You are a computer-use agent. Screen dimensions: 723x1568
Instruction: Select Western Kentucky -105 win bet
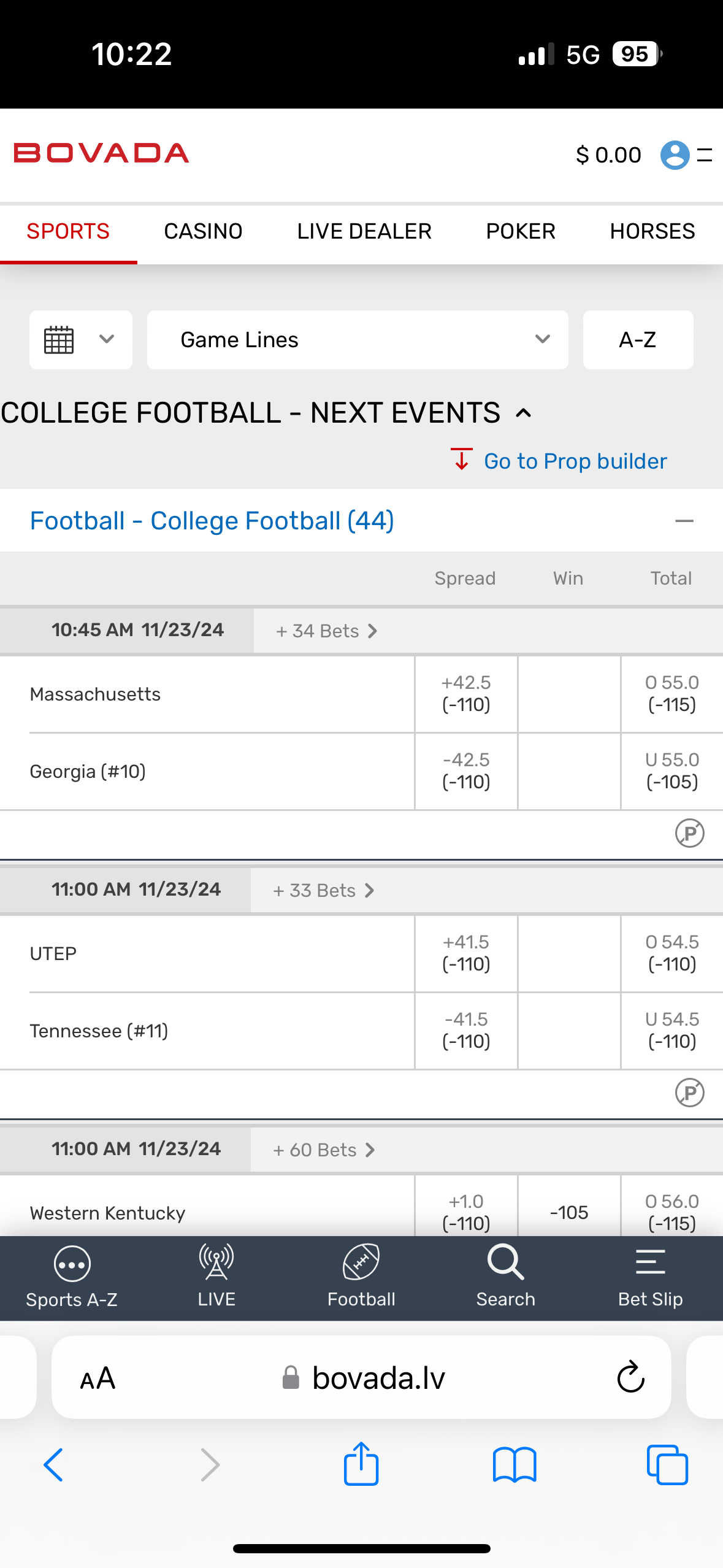point(569,1212)
